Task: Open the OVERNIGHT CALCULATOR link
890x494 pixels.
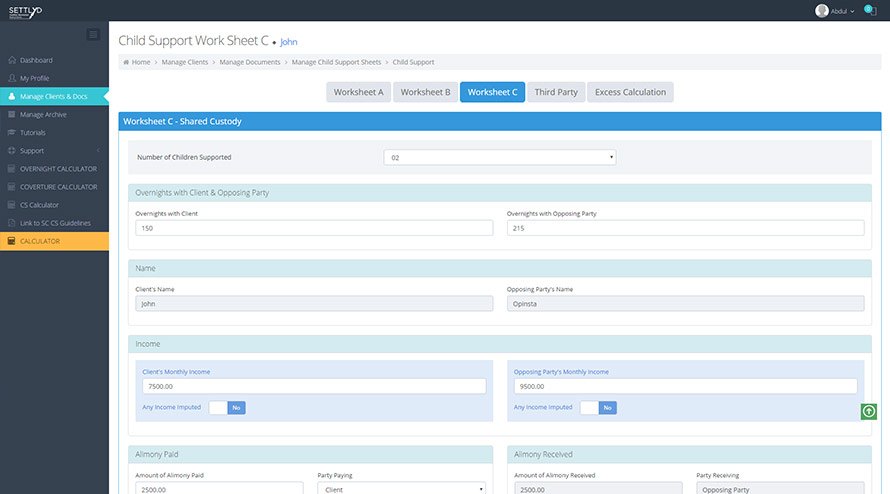Action: point(58,169)
